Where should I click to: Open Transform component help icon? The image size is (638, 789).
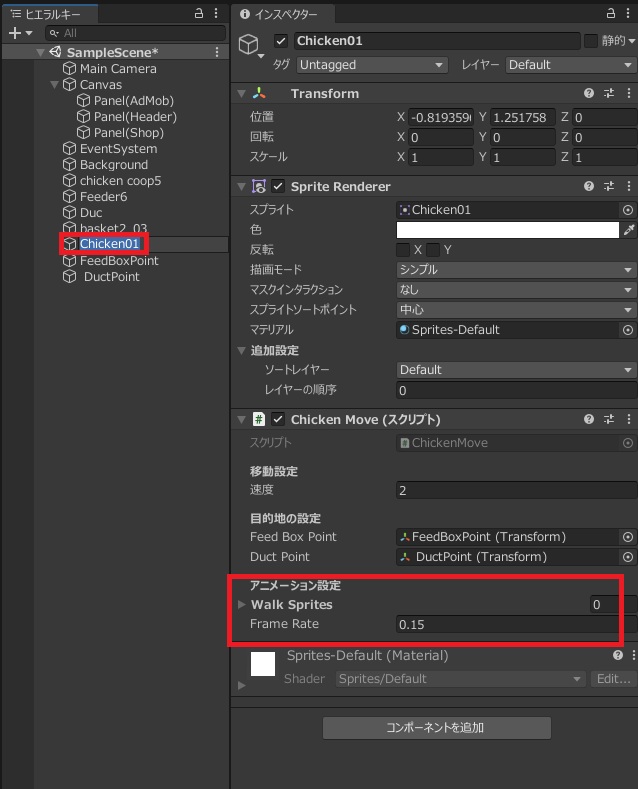[x=589, y=94]
